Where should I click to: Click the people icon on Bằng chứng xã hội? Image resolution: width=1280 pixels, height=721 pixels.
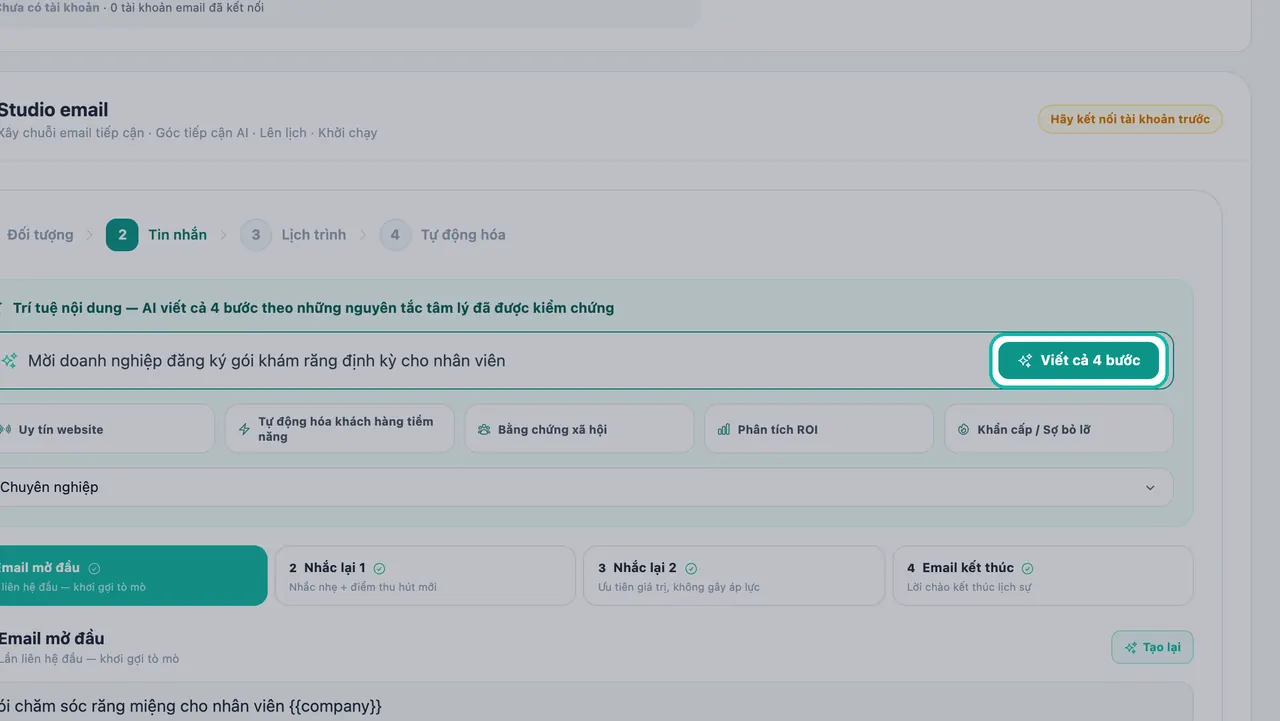484,430
